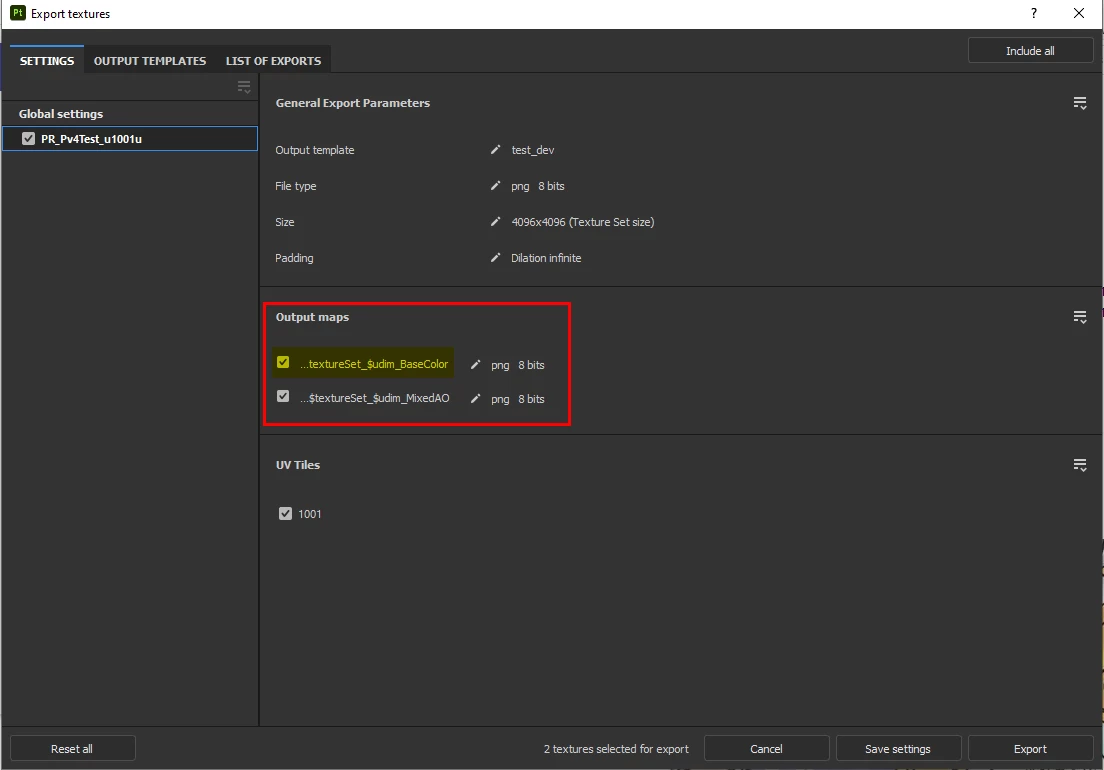Edit the File type pencil icon
The image size is (1104, 770).
pos(495,186)
